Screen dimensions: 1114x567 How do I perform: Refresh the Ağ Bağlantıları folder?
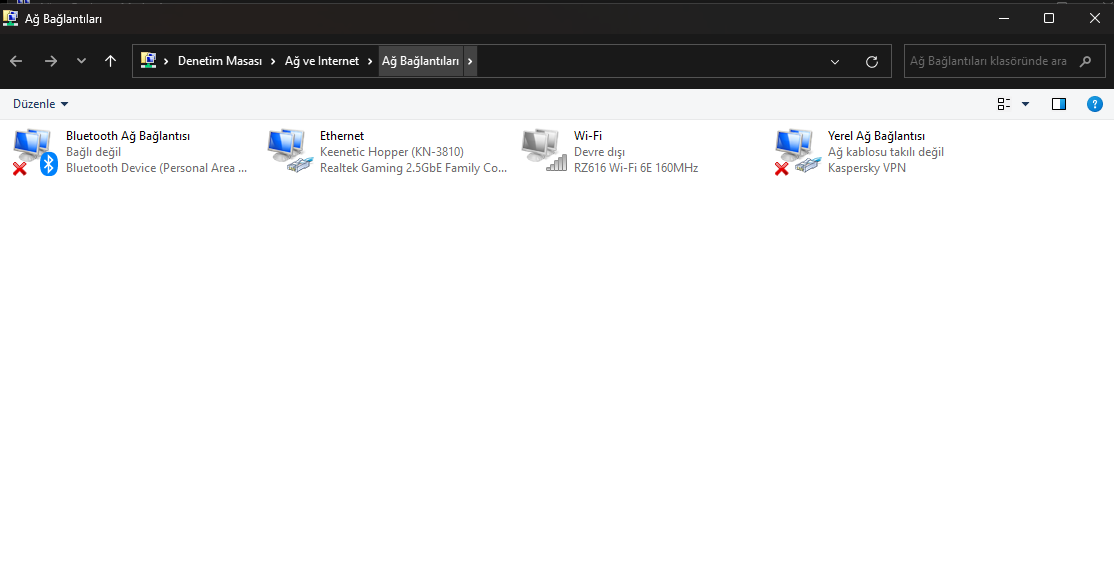(x=872, y=62)
